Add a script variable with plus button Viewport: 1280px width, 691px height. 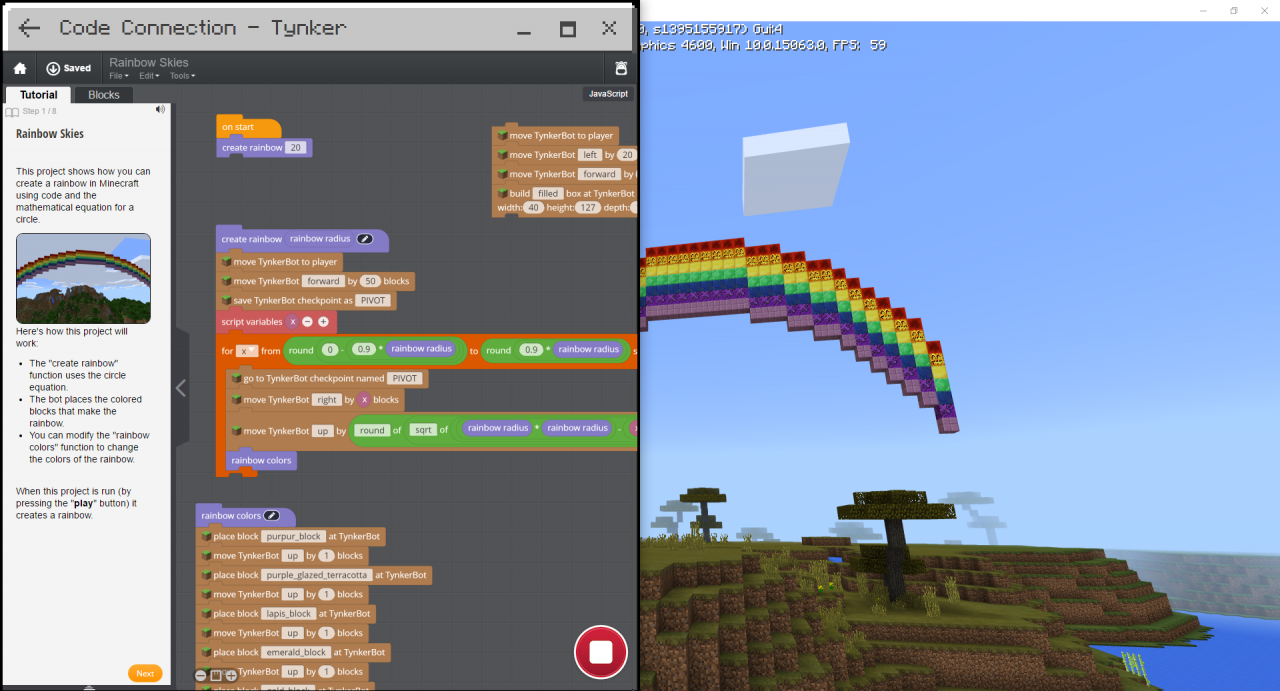point(323,322)
